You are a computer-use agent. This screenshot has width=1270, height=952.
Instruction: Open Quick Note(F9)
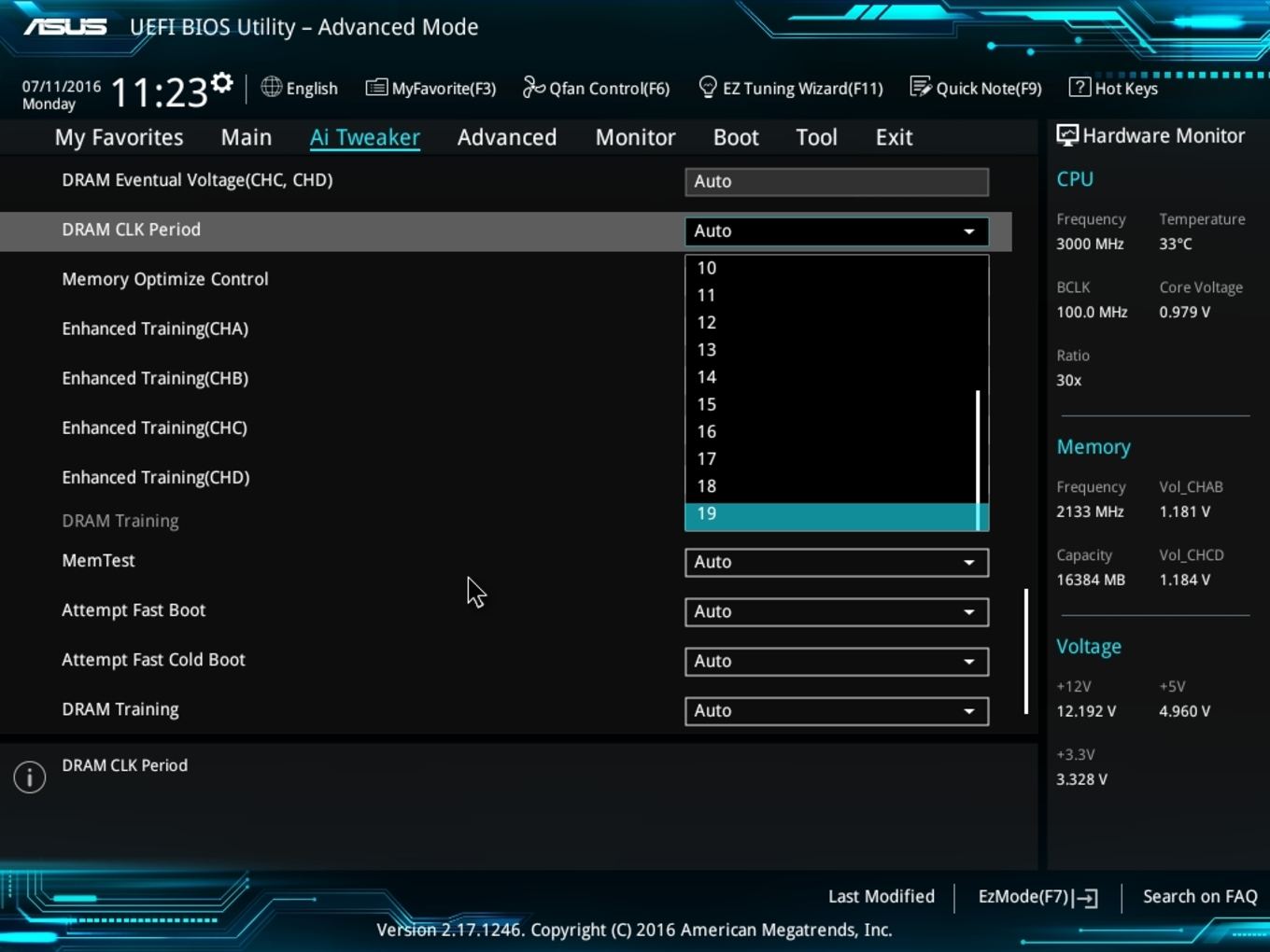(976, 88)
